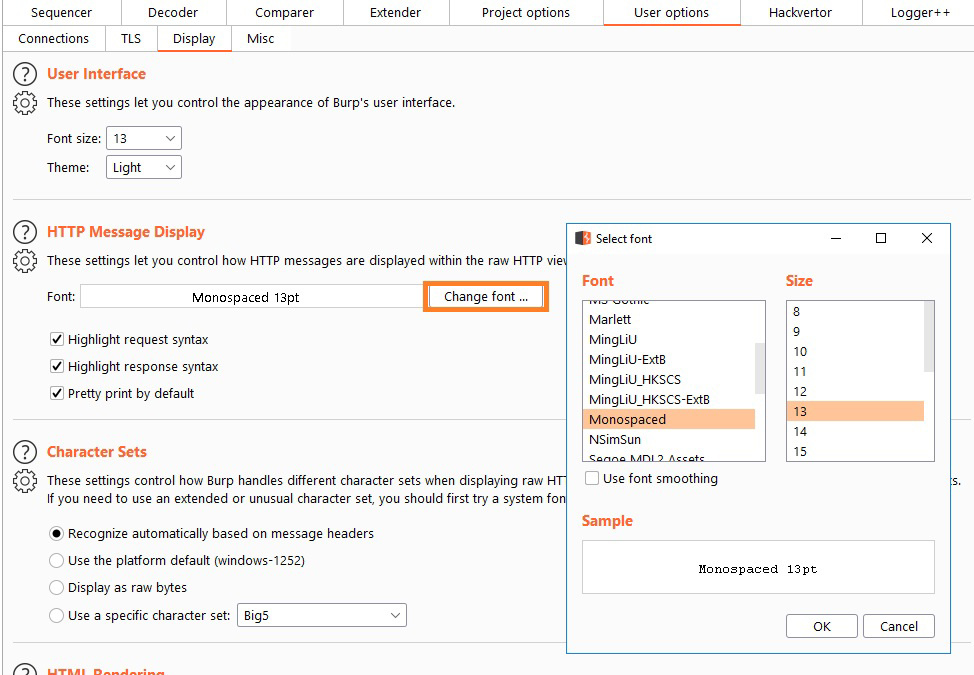This screenshot has width=974, height=675.
Task: Choose size 11 in Size list
Action: (x=855, y=371)
